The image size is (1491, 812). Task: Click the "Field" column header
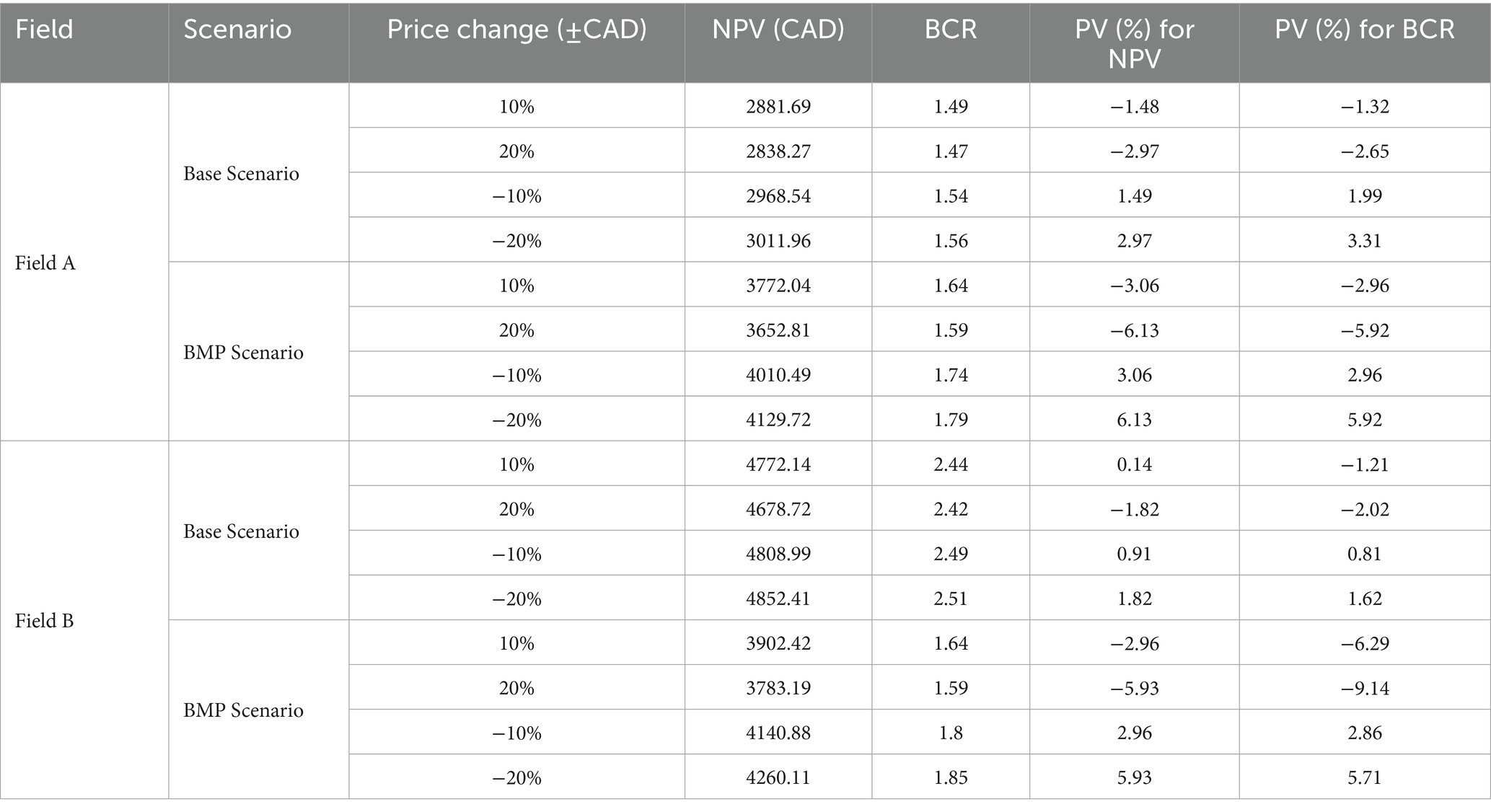click(45, 30)
